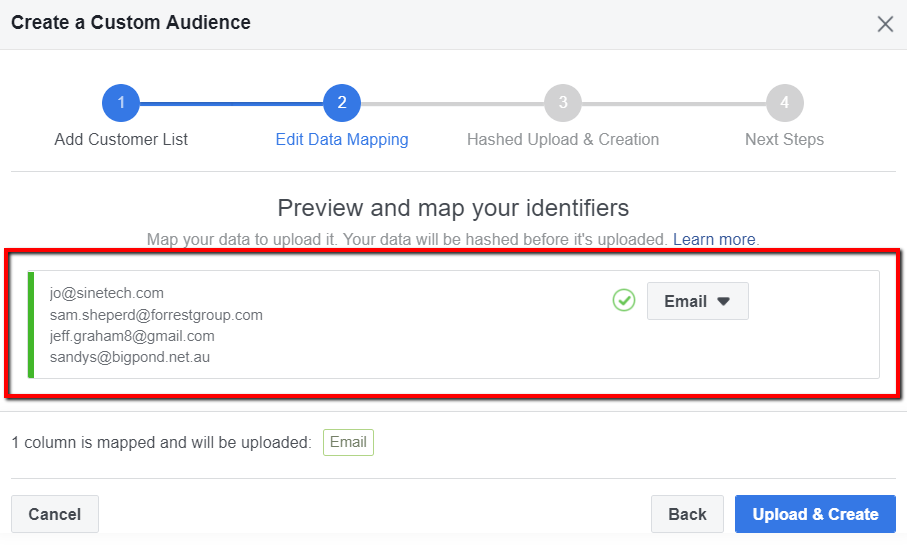Click the jo@sinetech.com preview entry
The image size is (907, 547).
point(107,293)
